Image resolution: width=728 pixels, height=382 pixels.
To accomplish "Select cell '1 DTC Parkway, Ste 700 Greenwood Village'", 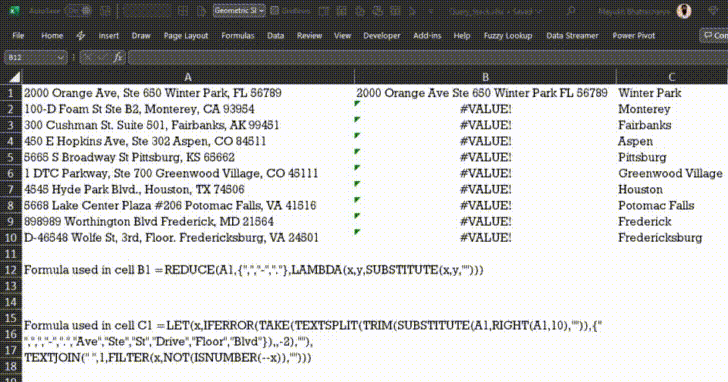I will [188, 173].
